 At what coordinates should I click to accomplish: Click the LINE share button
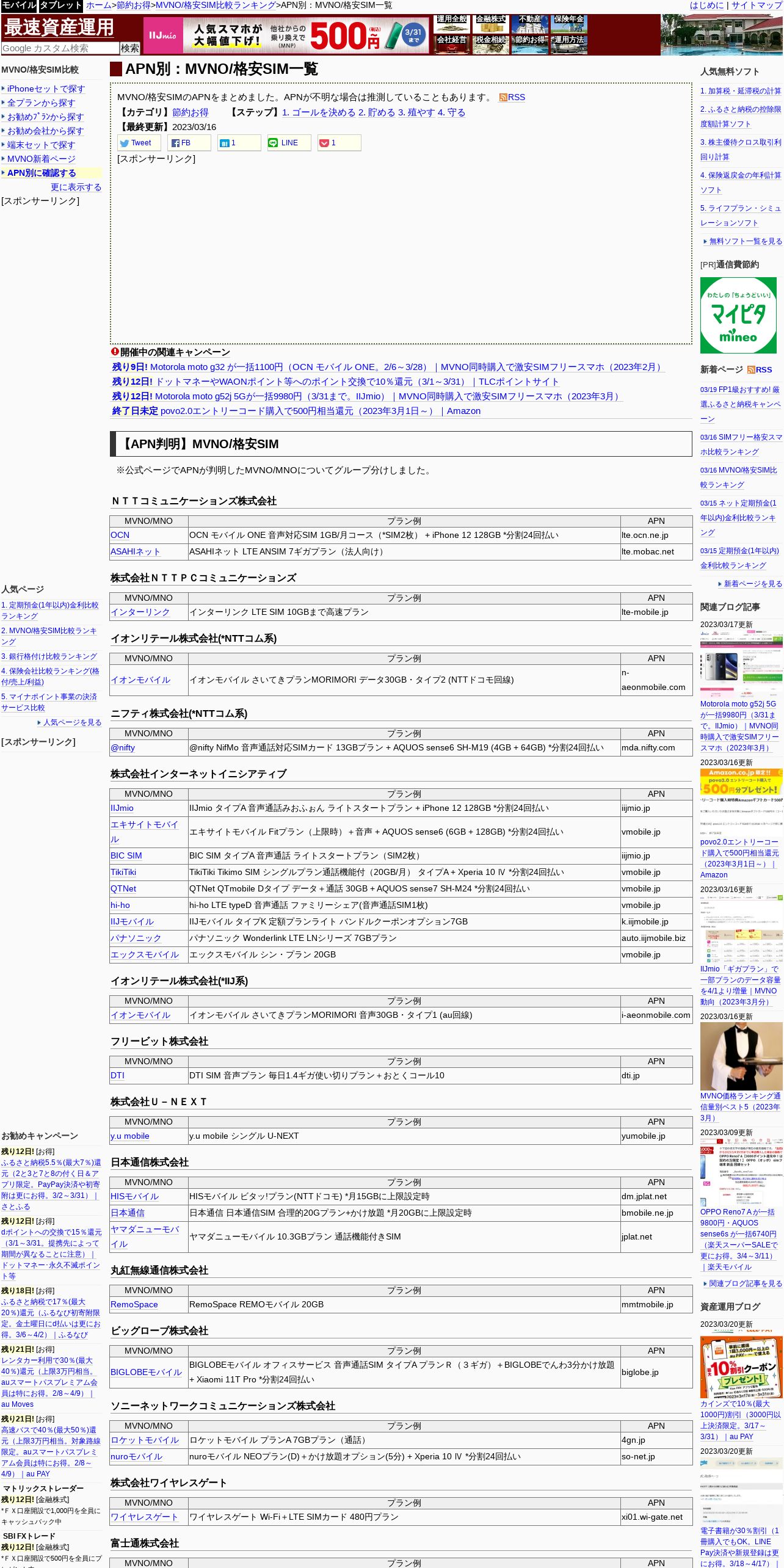[x=289, y=143]
